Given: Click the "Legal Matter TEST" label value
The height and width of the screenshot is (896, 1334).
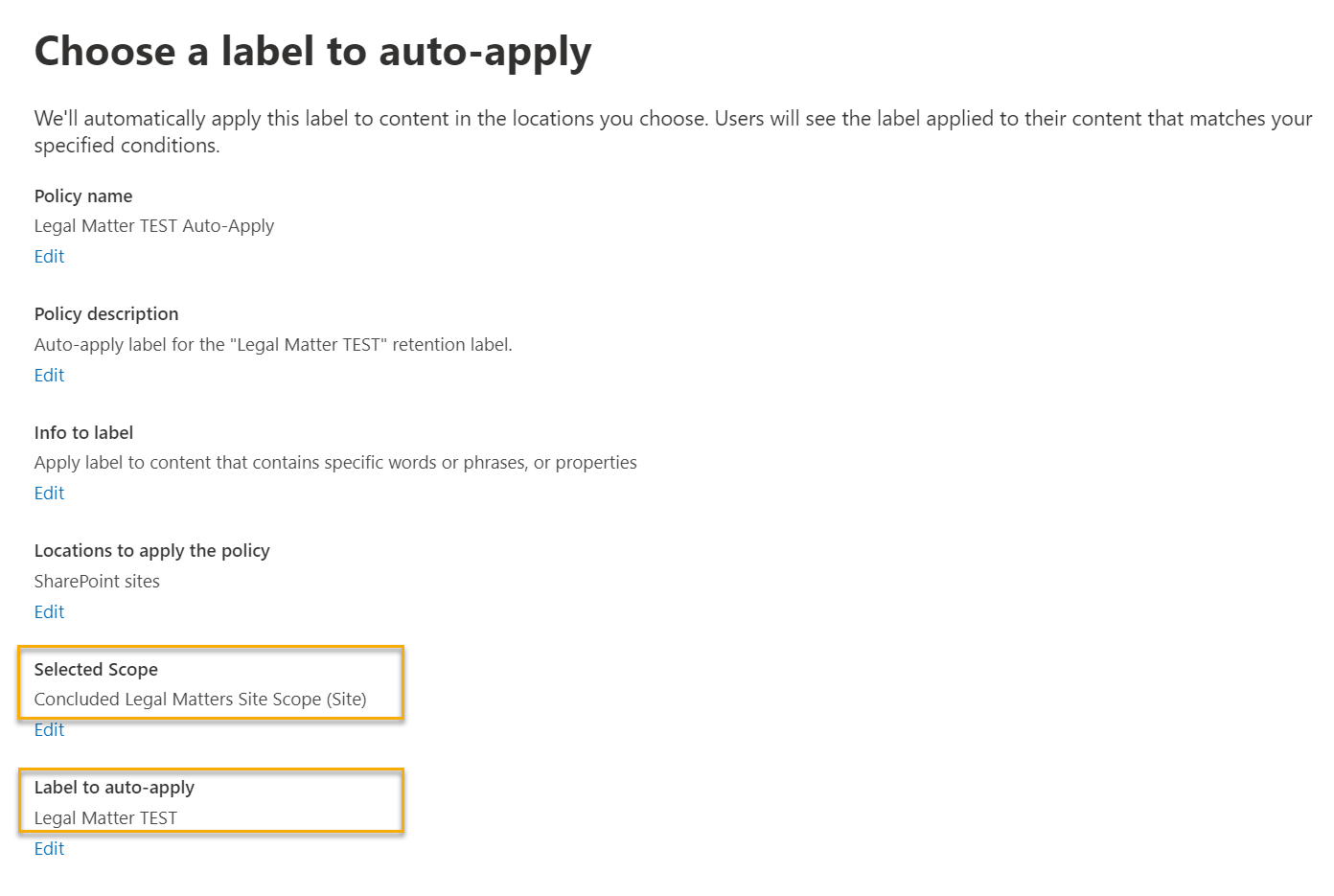Looking at the screenshot, I should pyautogui.click(x=105, y=818).
